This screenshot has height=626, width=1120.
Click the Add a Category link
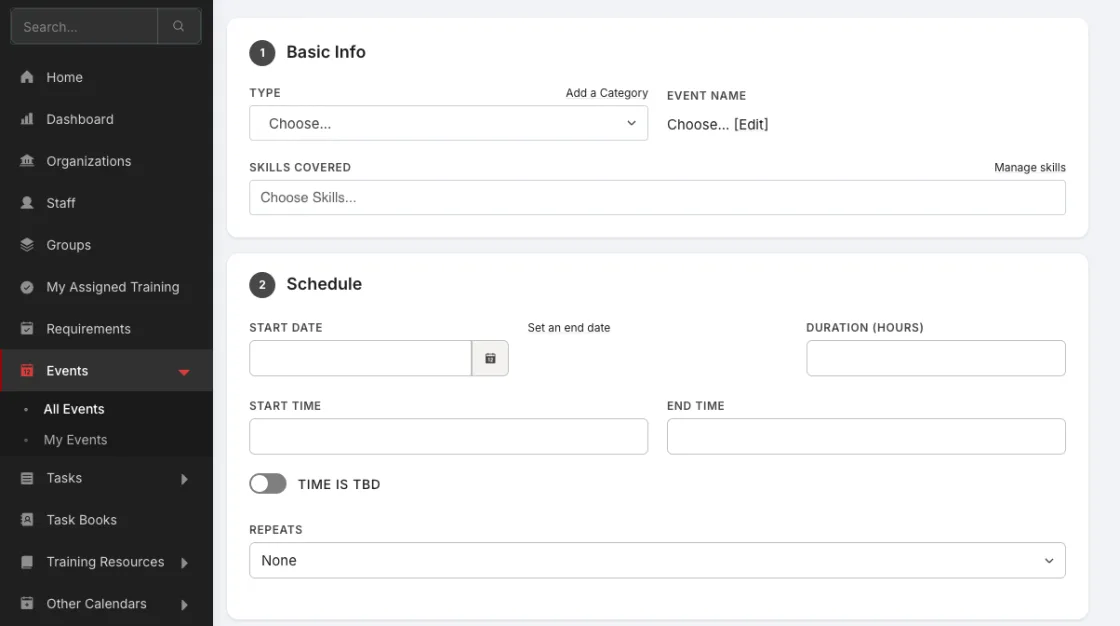click(606, 93)
